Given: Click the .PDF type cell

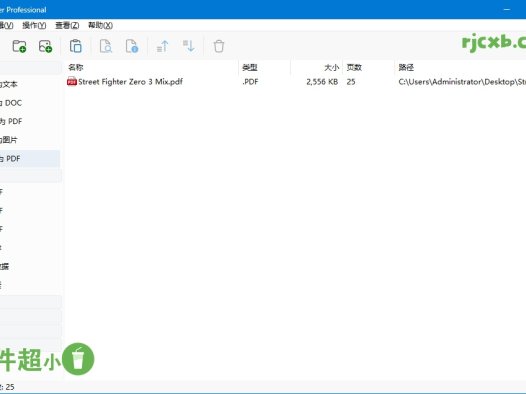Looking at the screenshot, I should [250, 81].
